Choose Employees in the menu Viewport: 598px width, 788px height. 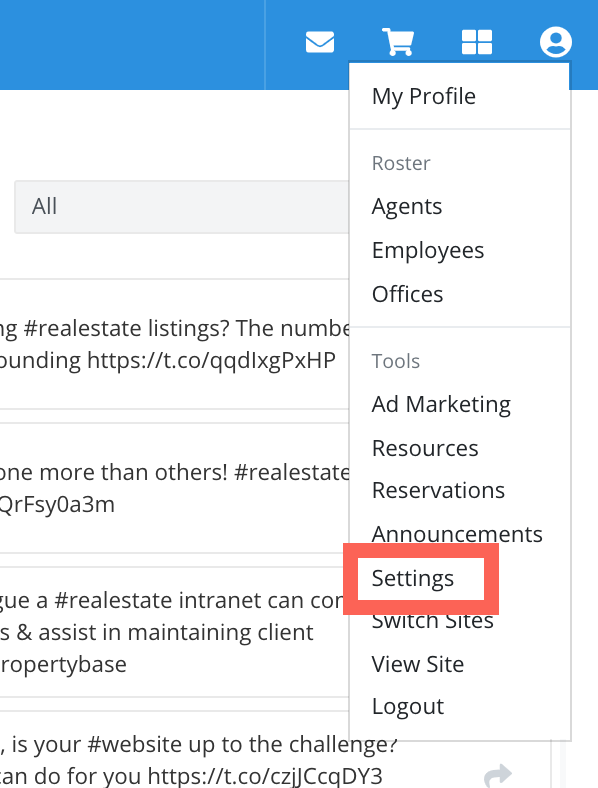(x=428, y=250)
